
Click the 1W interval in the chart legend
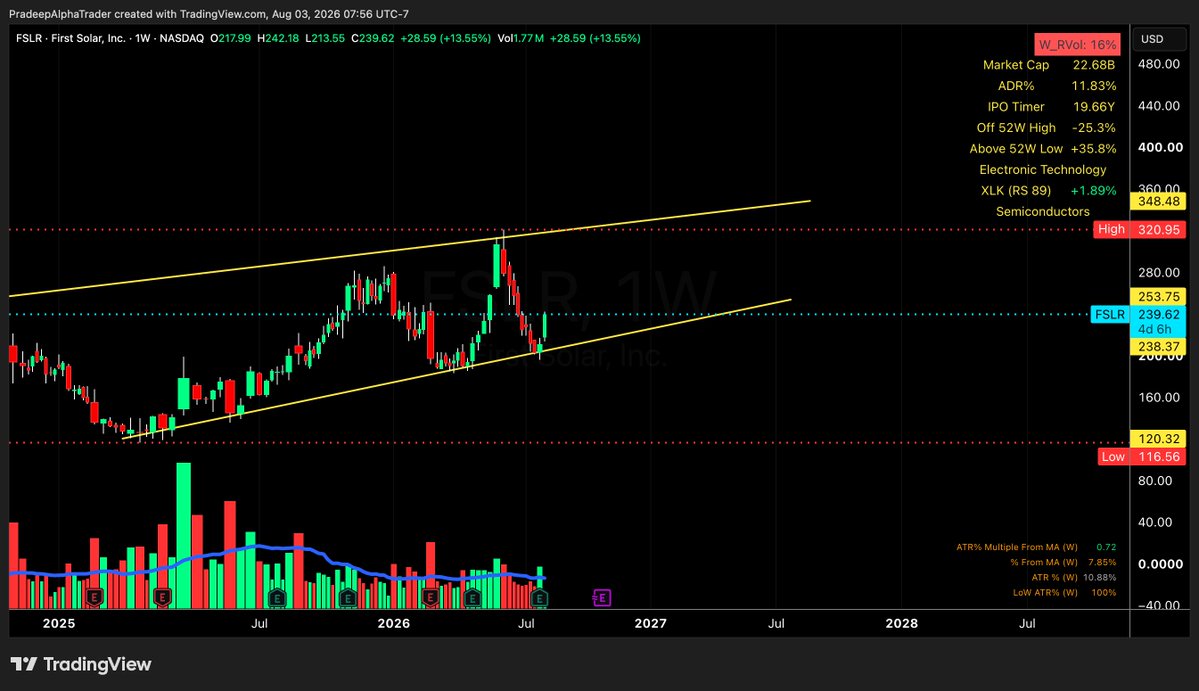tap(143, 38)
